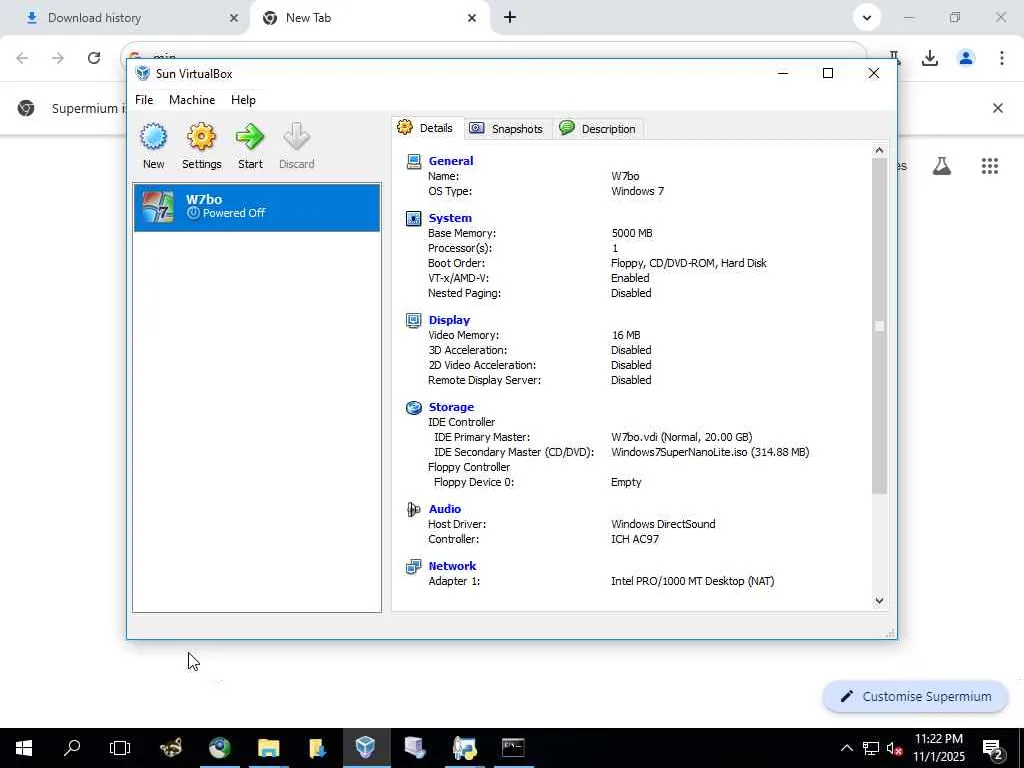Open Task View on the taskbar
The width and height of the screenshot is (1024, 768).
[x=120, y=748]
